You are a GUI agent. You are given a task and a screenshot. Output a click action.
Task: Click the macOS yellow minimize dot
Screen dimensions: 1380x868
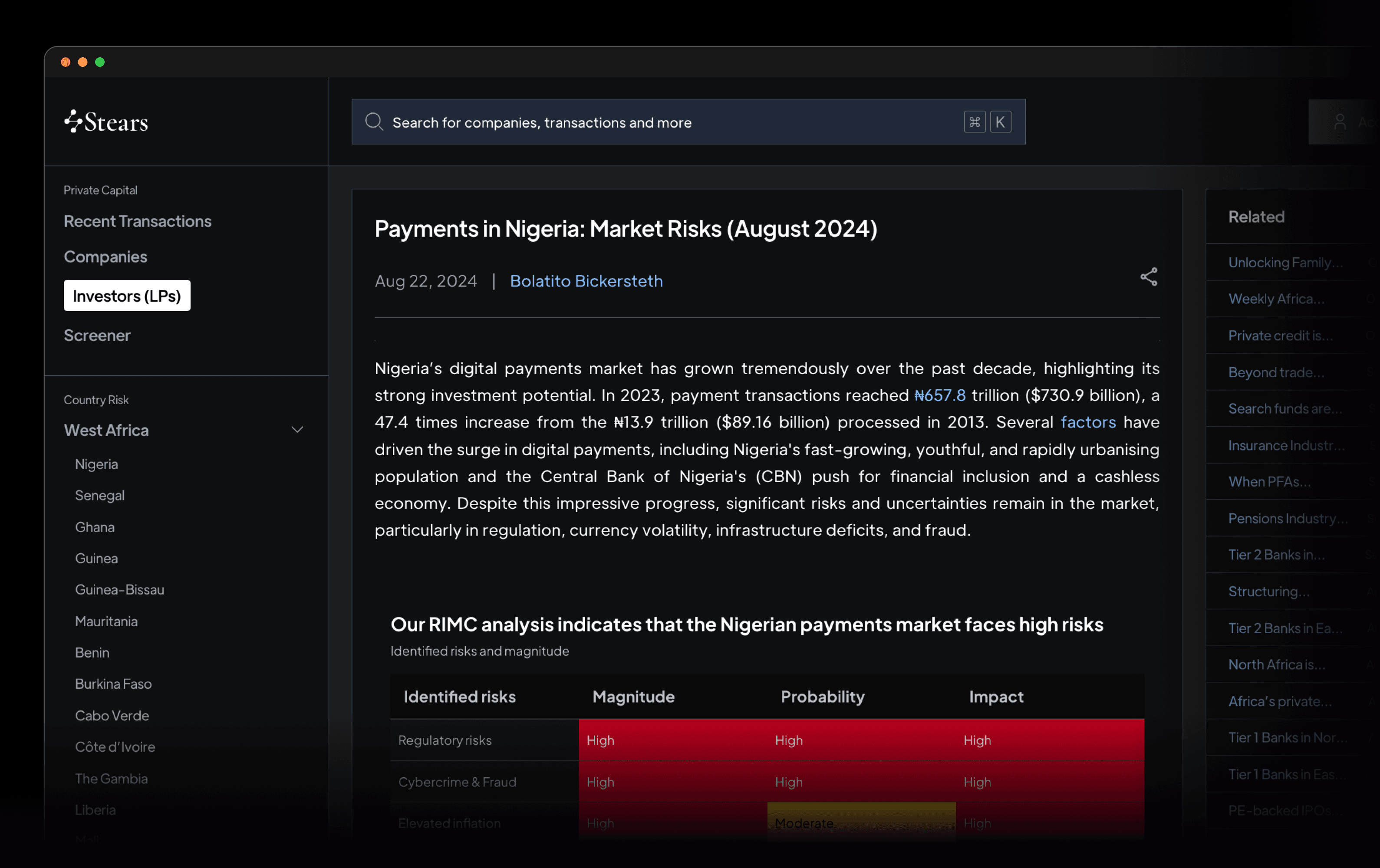[x=82, y=62]
